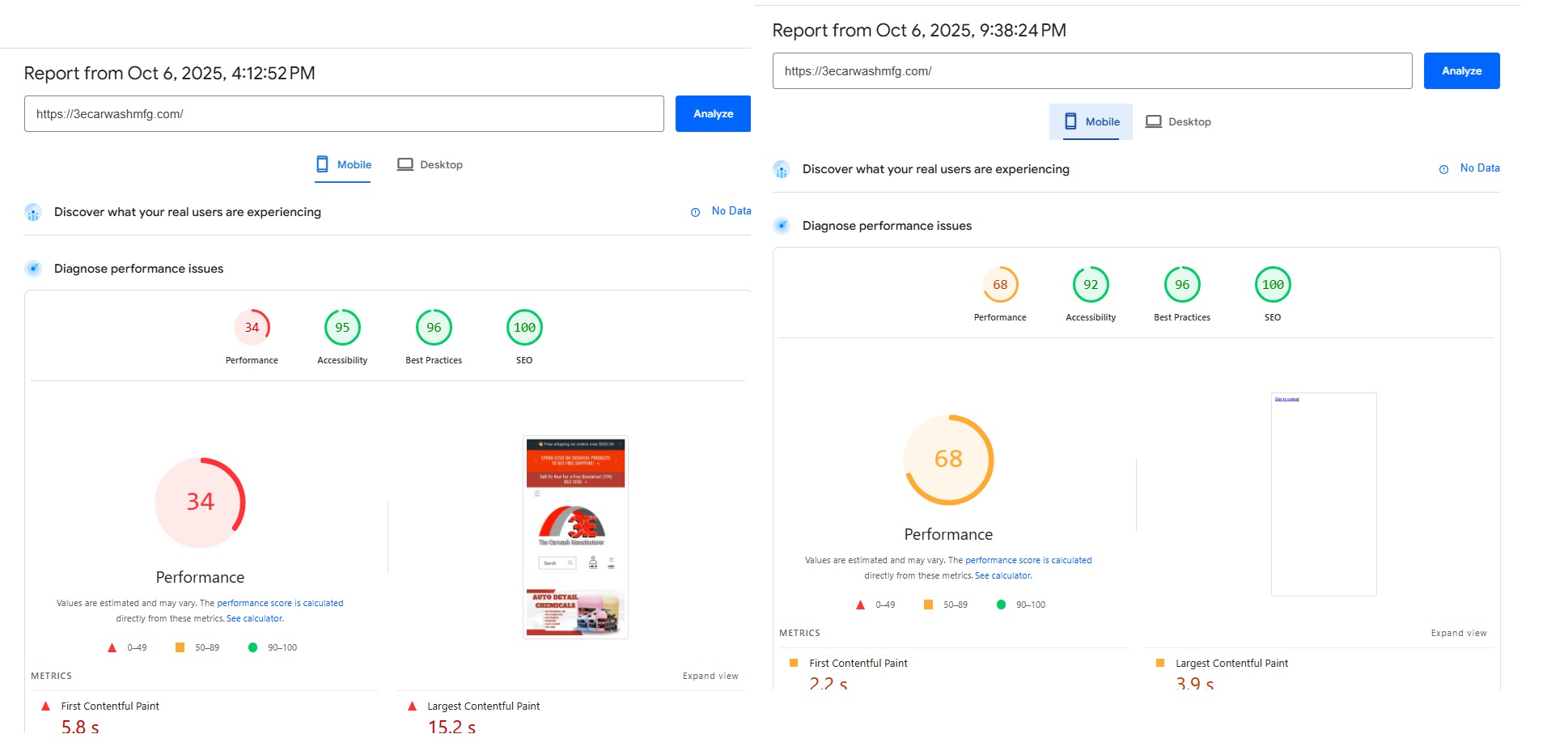Click the 'METRICS' label in the 4:12 PM report
The image size is (1568, 751).
(51, 676)
